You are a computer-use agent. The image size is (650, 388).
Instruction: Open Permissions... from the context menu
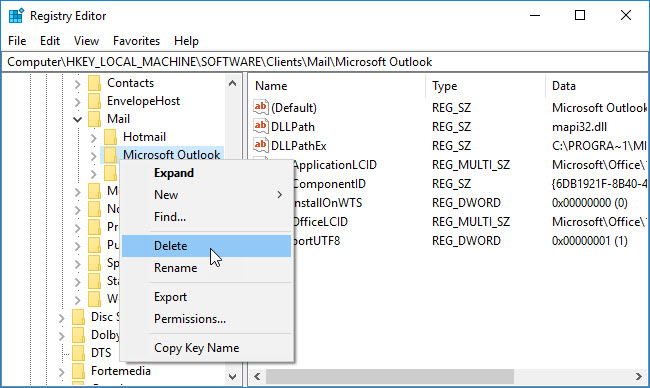click(206, 319)
